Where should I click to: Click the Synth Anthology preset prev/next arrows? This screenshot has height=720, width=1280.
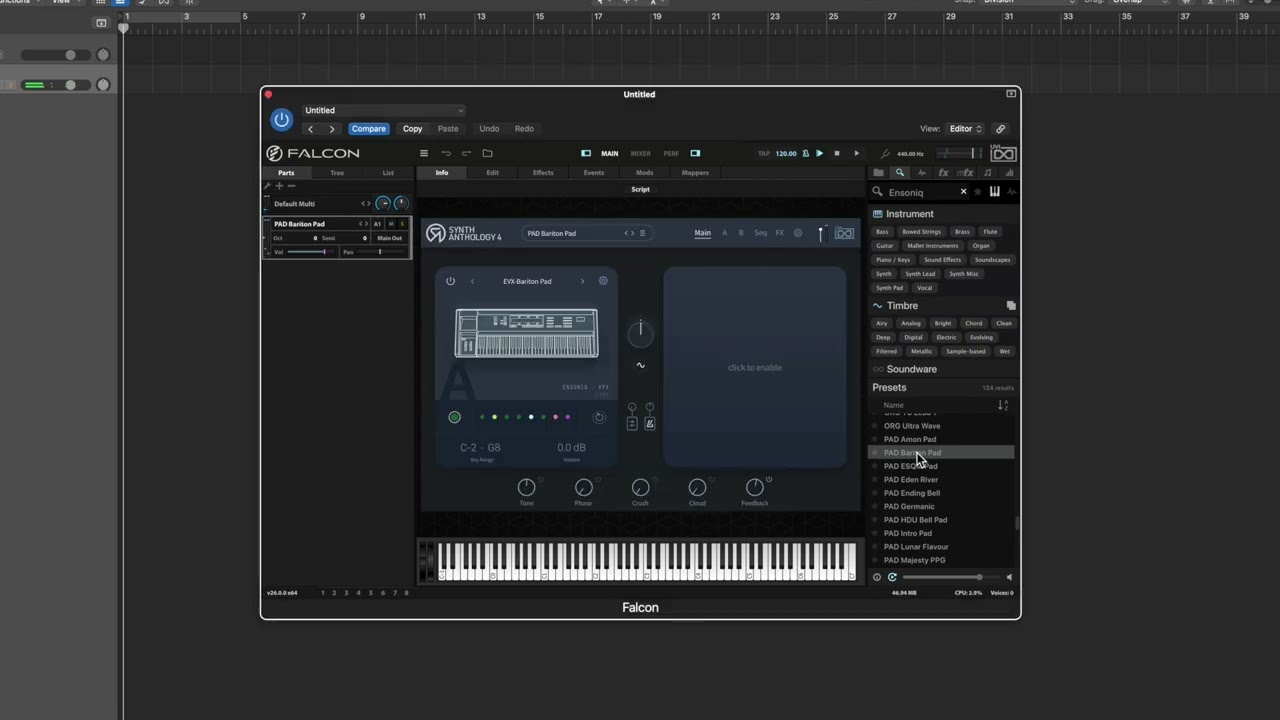pyautogui.click(x=629, y=233)
